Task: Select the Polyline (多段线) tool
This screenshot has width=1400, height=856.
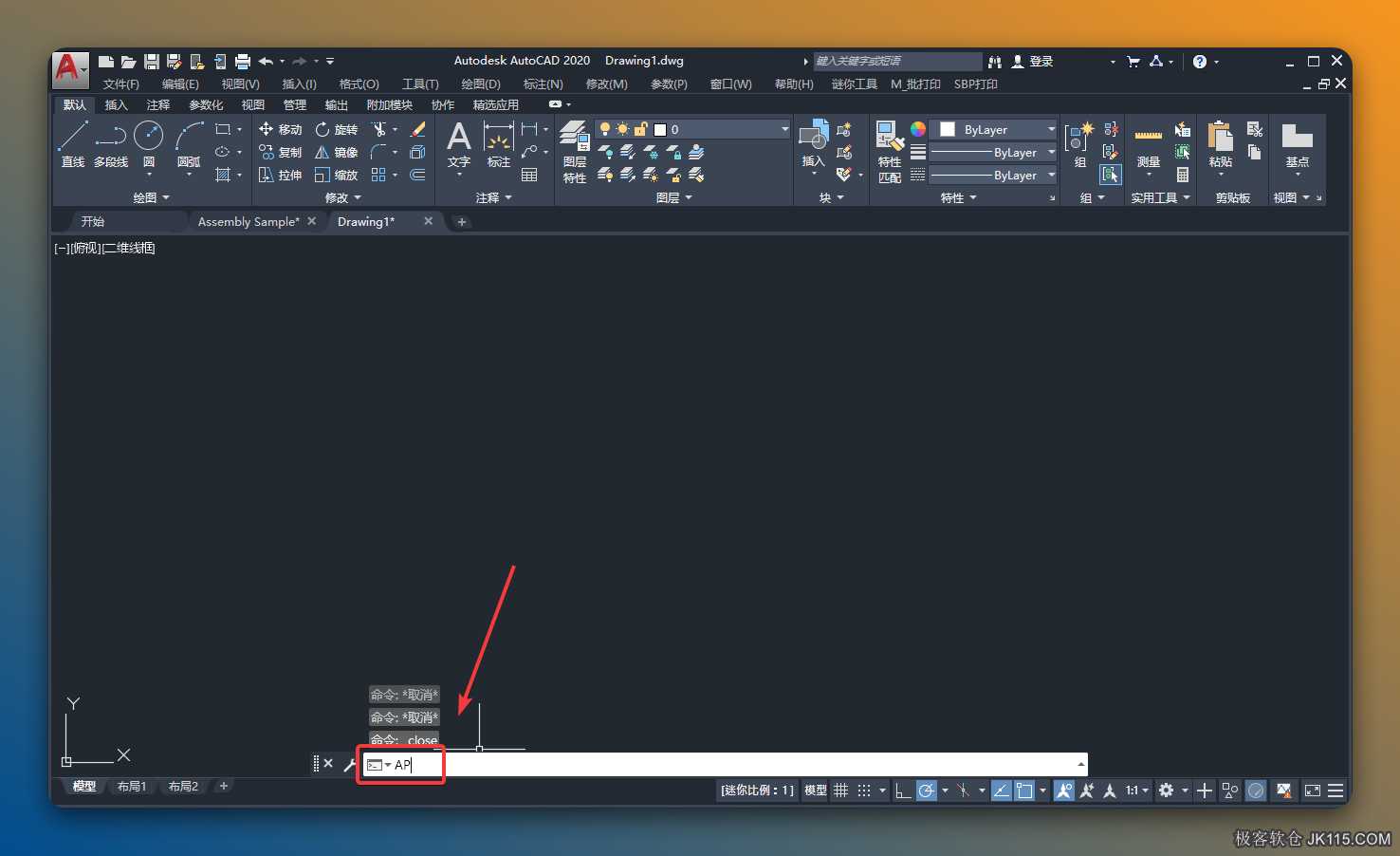Action: tap(111, 144)
